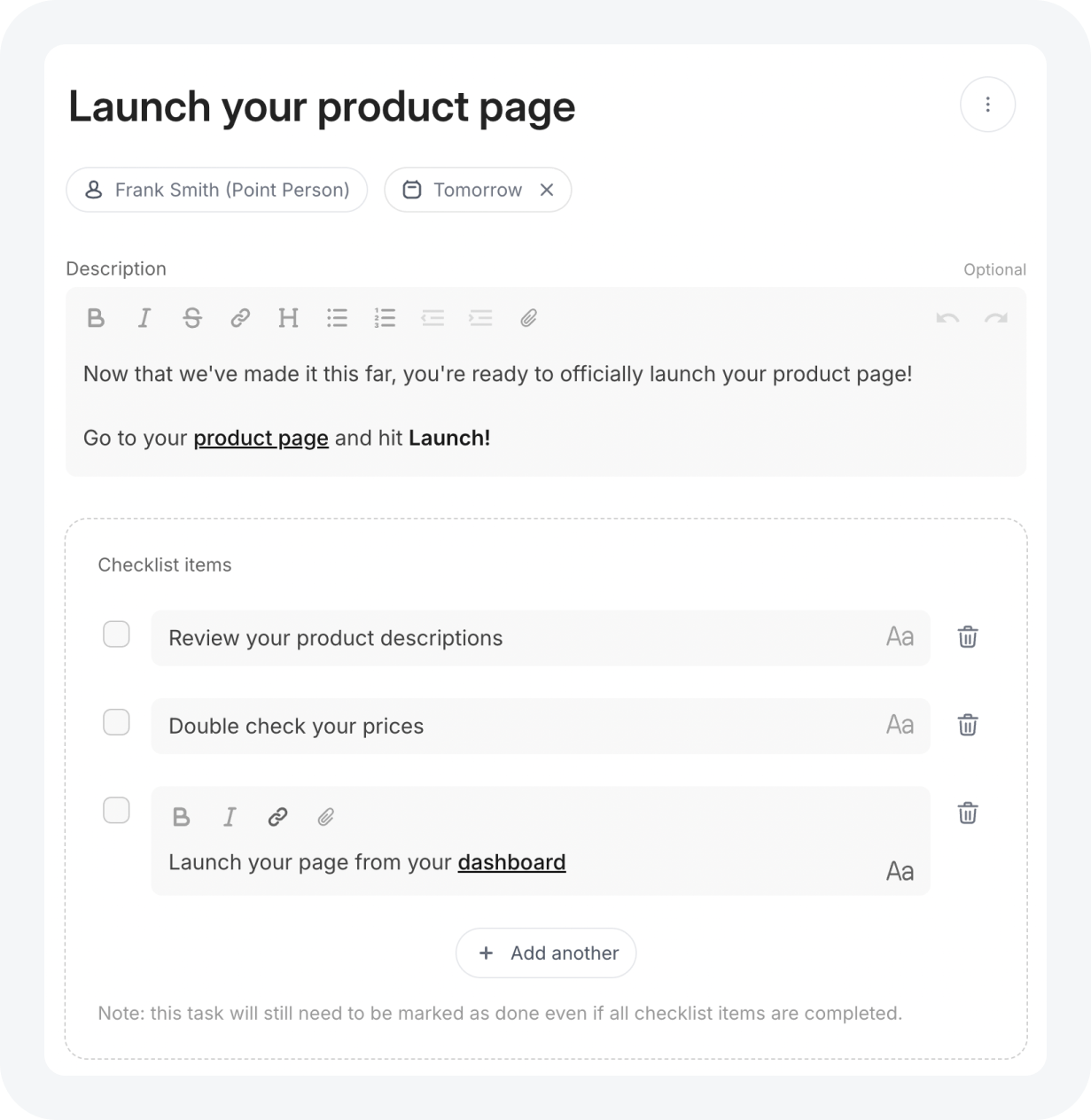Show formatting for "Review your product descriptions"

pos(900,637)
